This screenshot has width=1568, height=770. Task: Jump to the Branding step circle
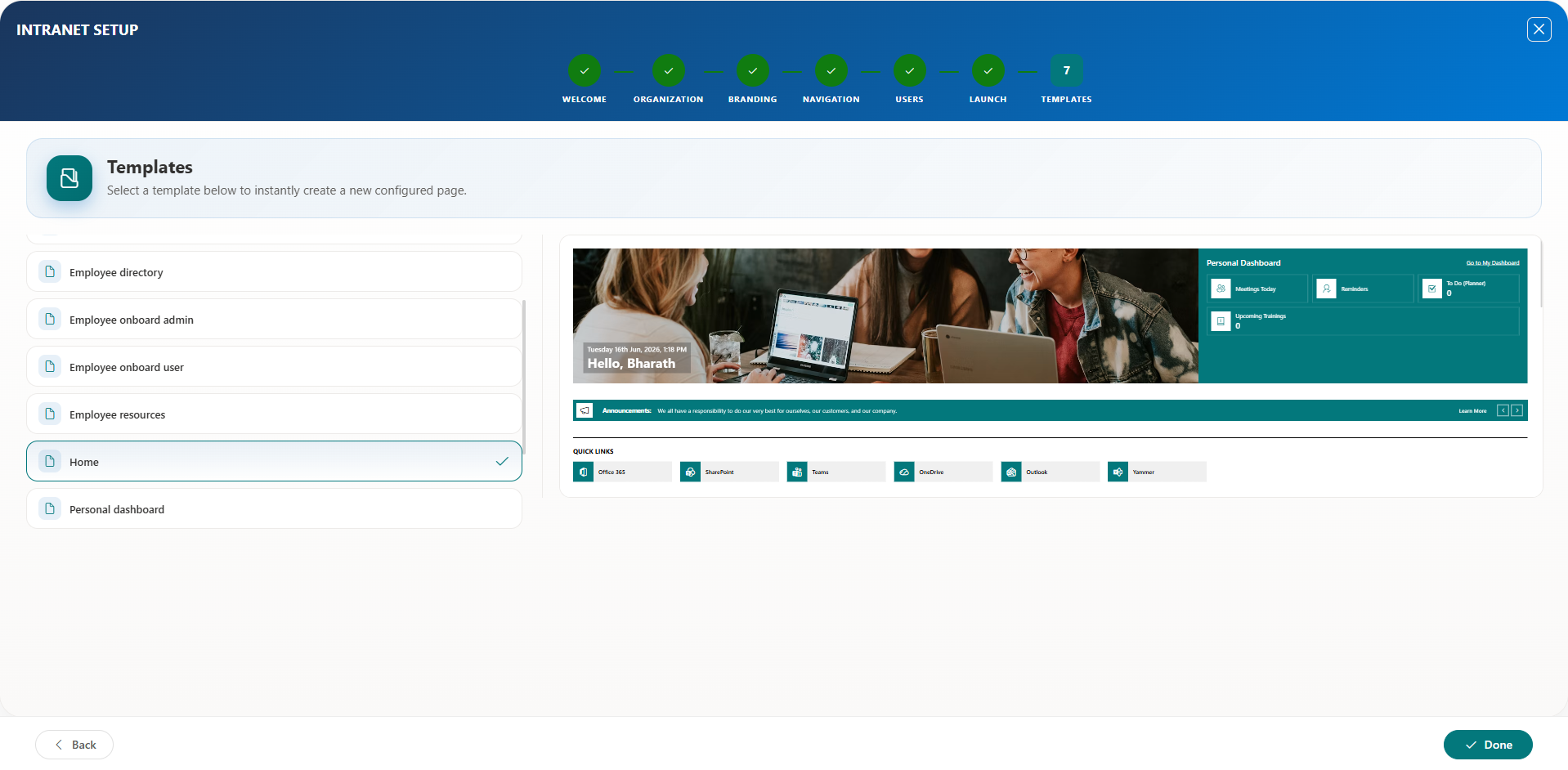(752, 70)
